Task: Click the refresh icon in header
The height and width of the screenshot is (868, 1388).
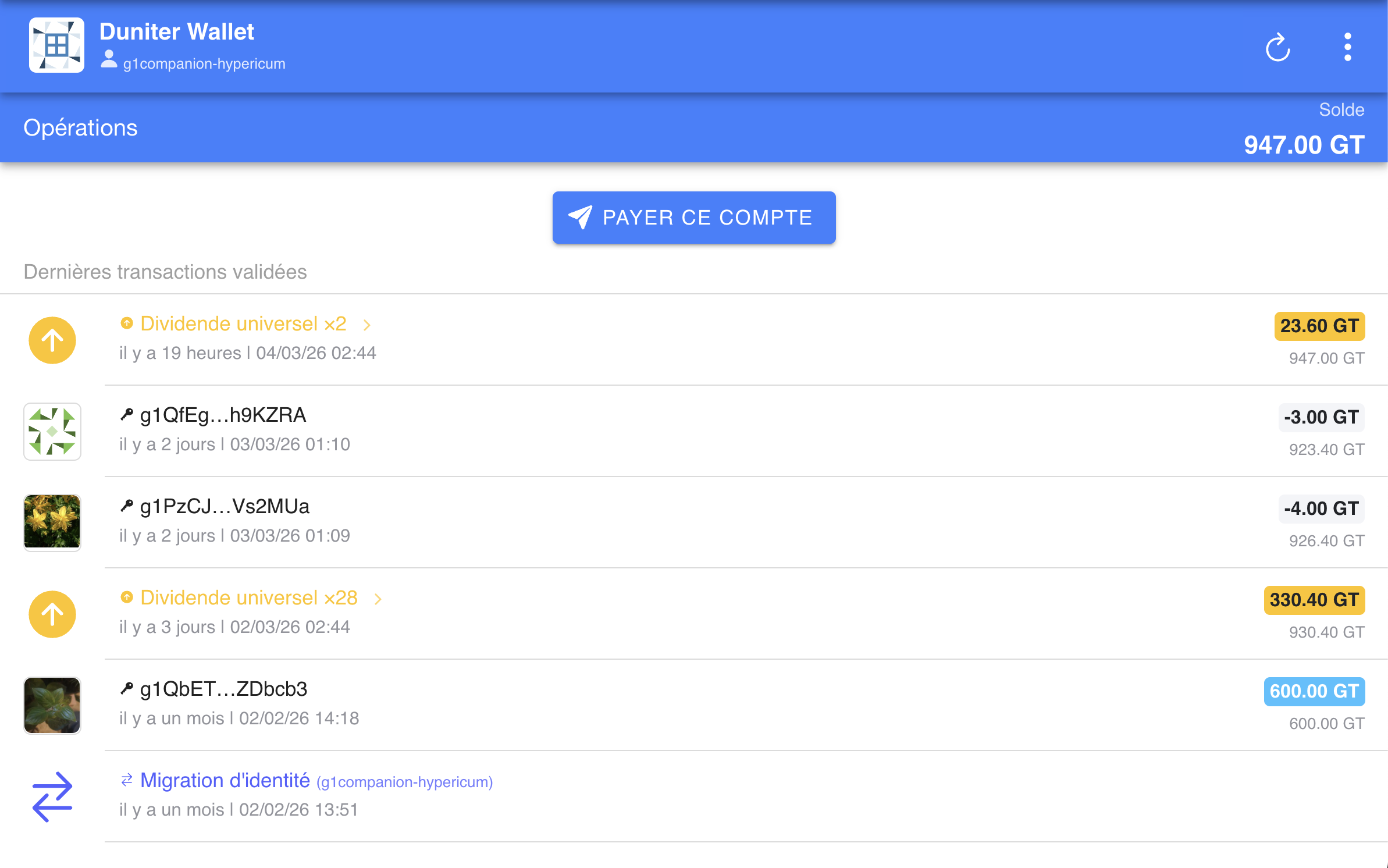Action: [x=1277, y=47]
